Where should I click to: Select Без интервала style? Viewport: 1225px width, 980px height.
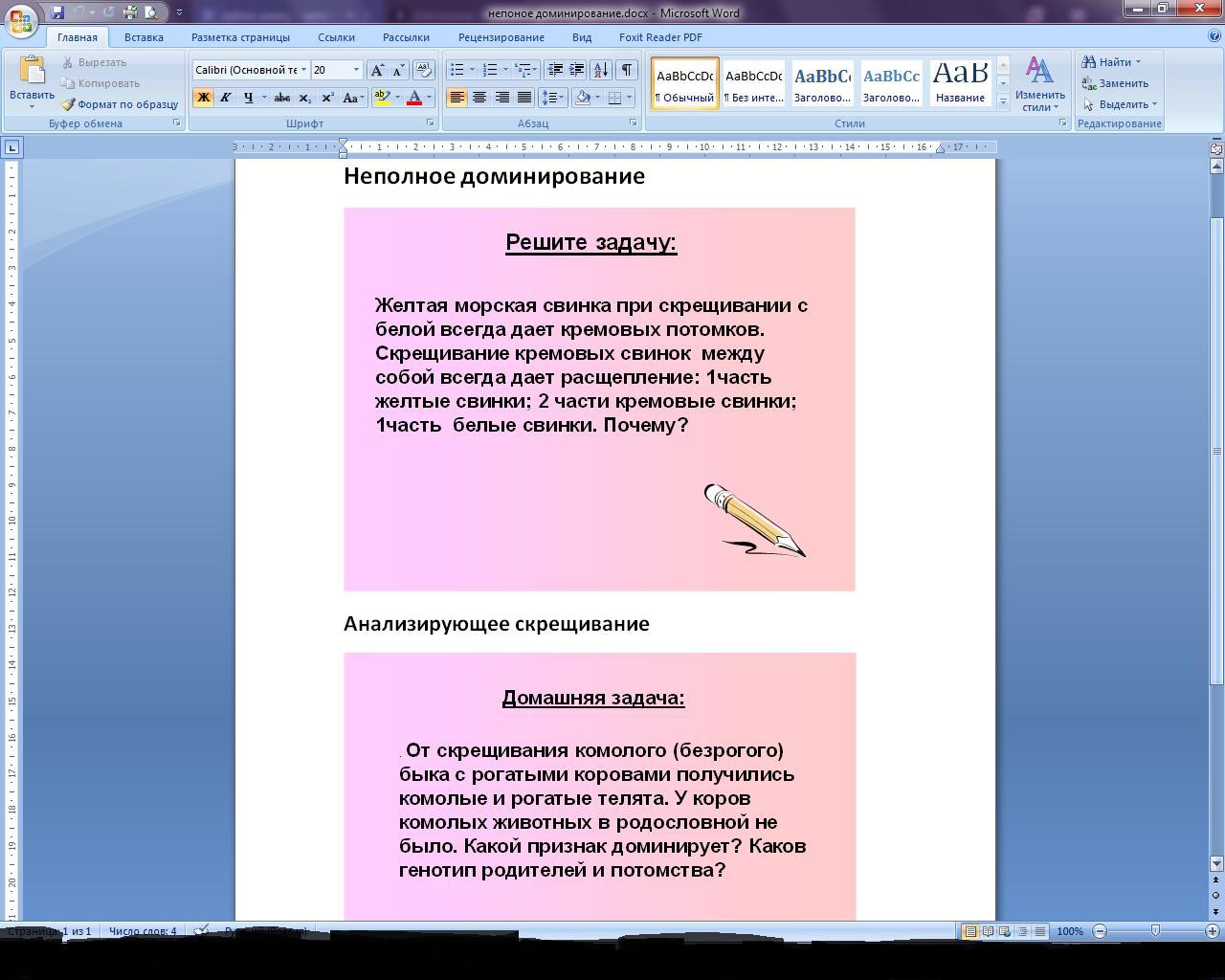pyautogui.click(x=754, y=83)
